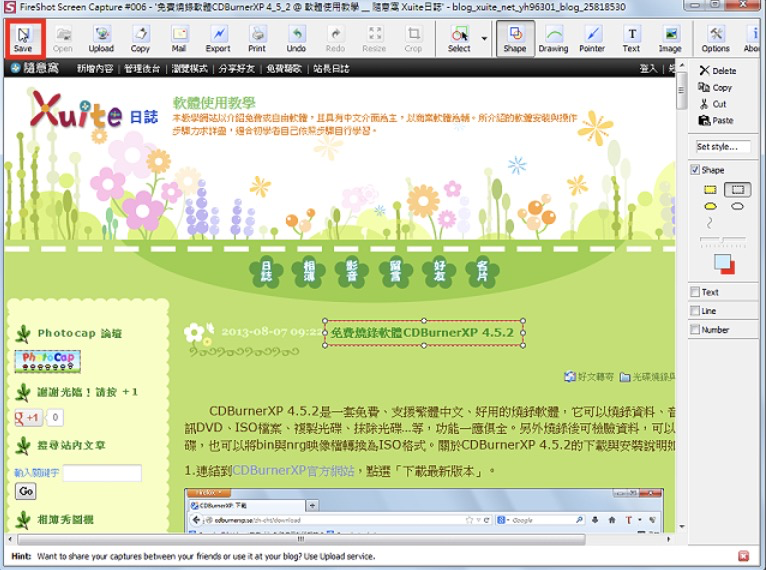Viewport: 766px width, 570px height.
Task: Activate the Select tool
Action: pos(459,39)
